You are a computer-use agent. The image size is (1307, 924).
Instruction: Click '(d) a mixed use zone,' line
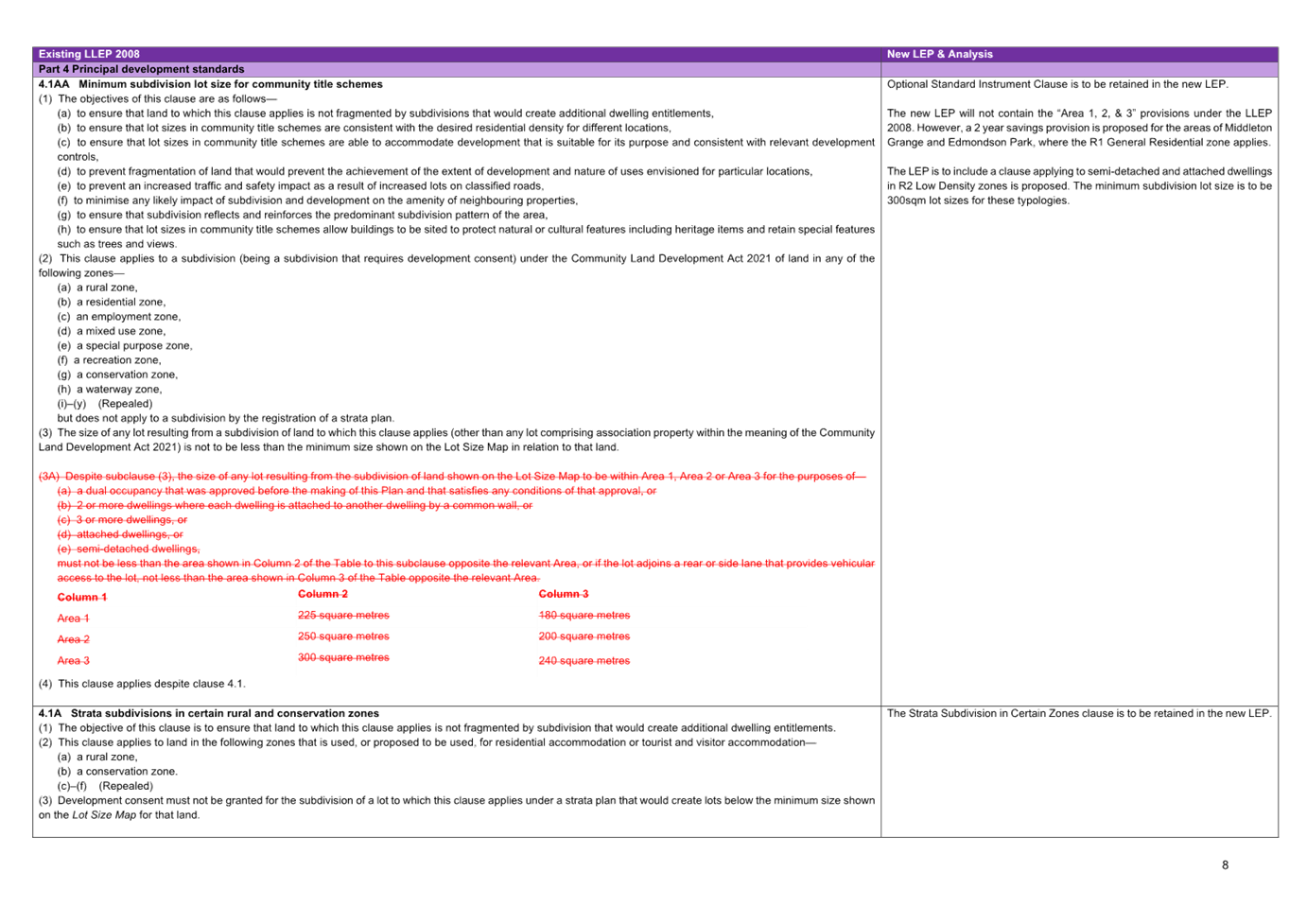click(112, 331)
